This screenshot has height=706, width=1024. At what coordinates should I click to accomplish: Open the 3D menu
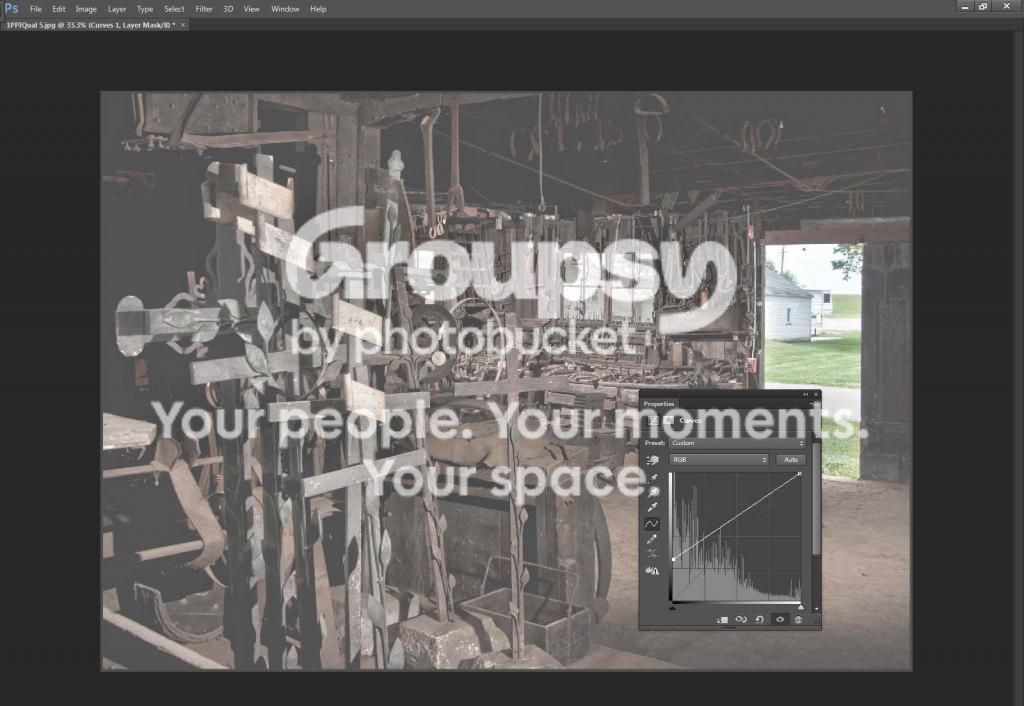click(228, 9)
